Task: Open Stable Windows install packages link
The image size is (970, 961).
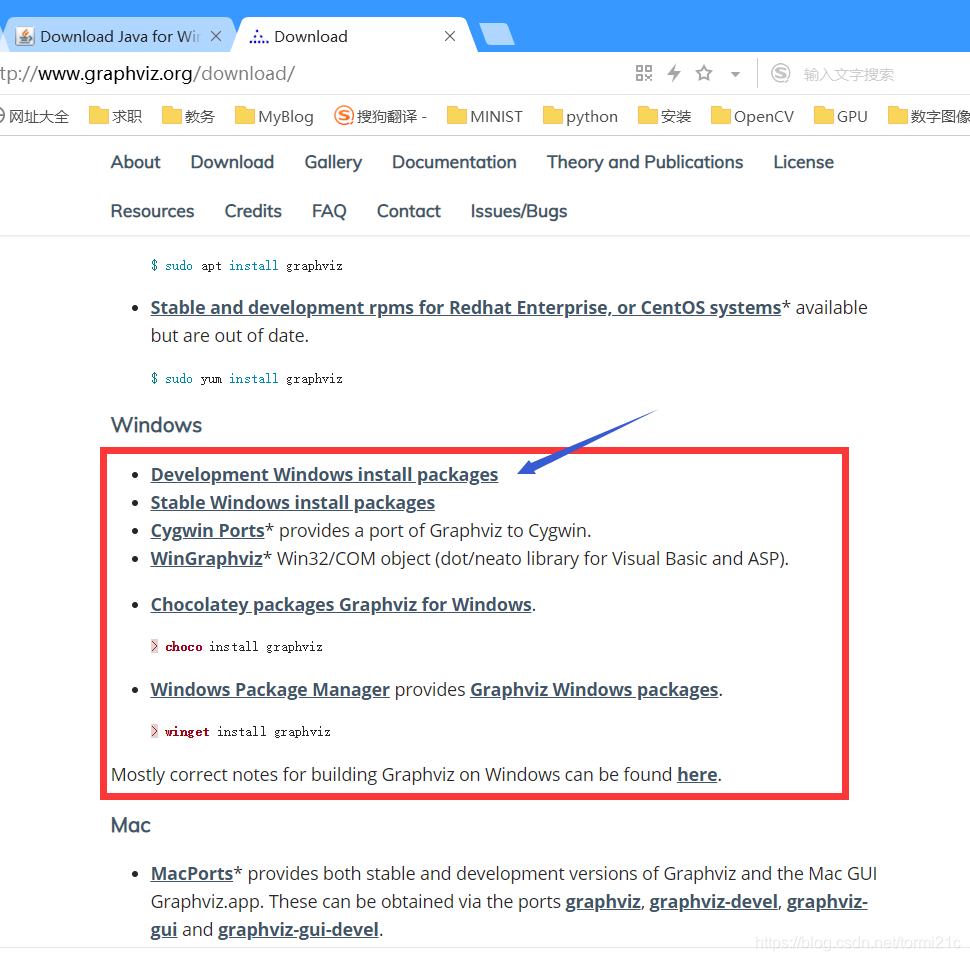Action: pyautogui.click(x=293, y=502)
